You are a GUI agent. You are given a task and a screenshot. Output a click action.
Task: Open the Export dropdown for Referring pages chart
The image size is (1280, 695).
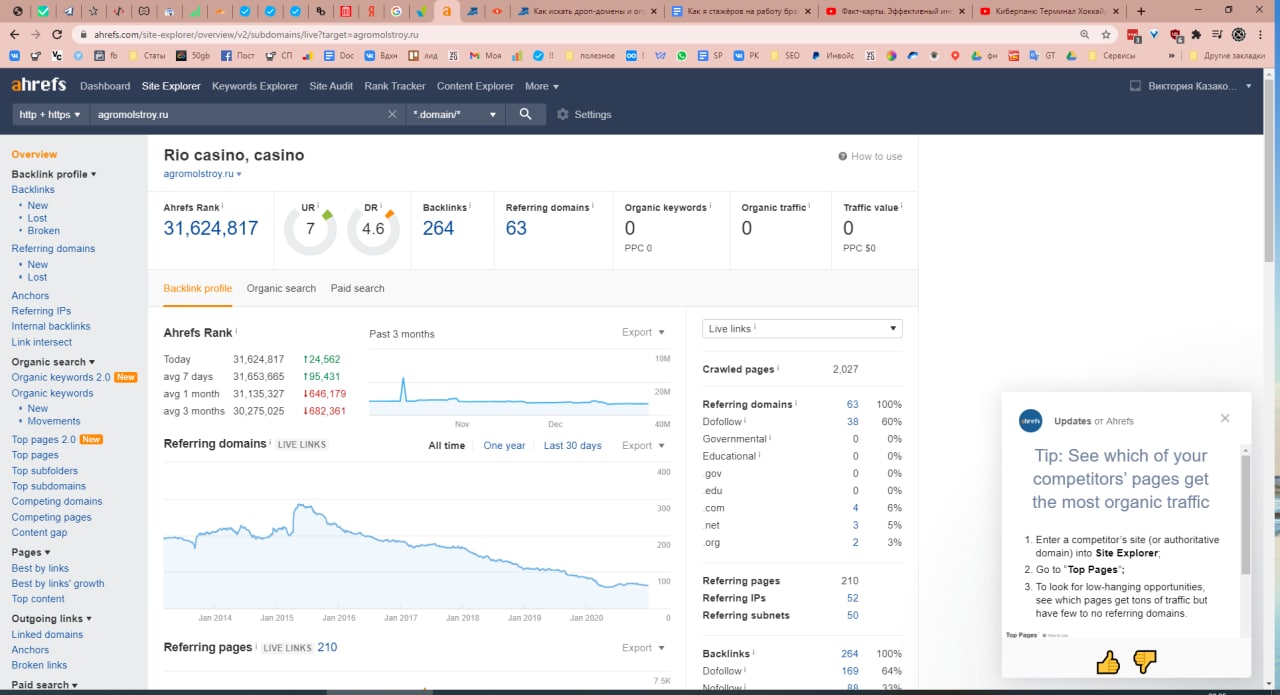pyautogui.click(x=643, y=648)
